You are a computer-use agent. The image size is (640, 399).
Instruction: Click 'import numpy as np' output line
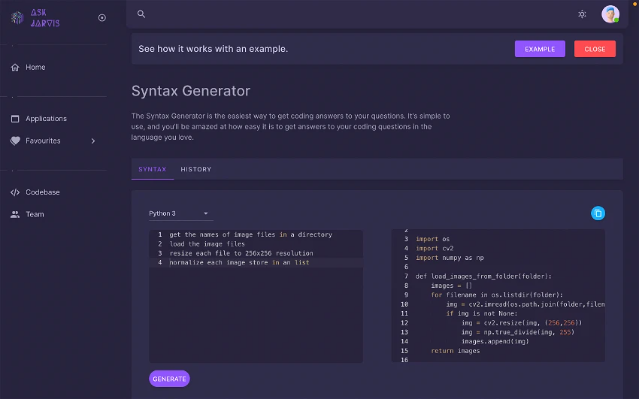tap(450, 258)
